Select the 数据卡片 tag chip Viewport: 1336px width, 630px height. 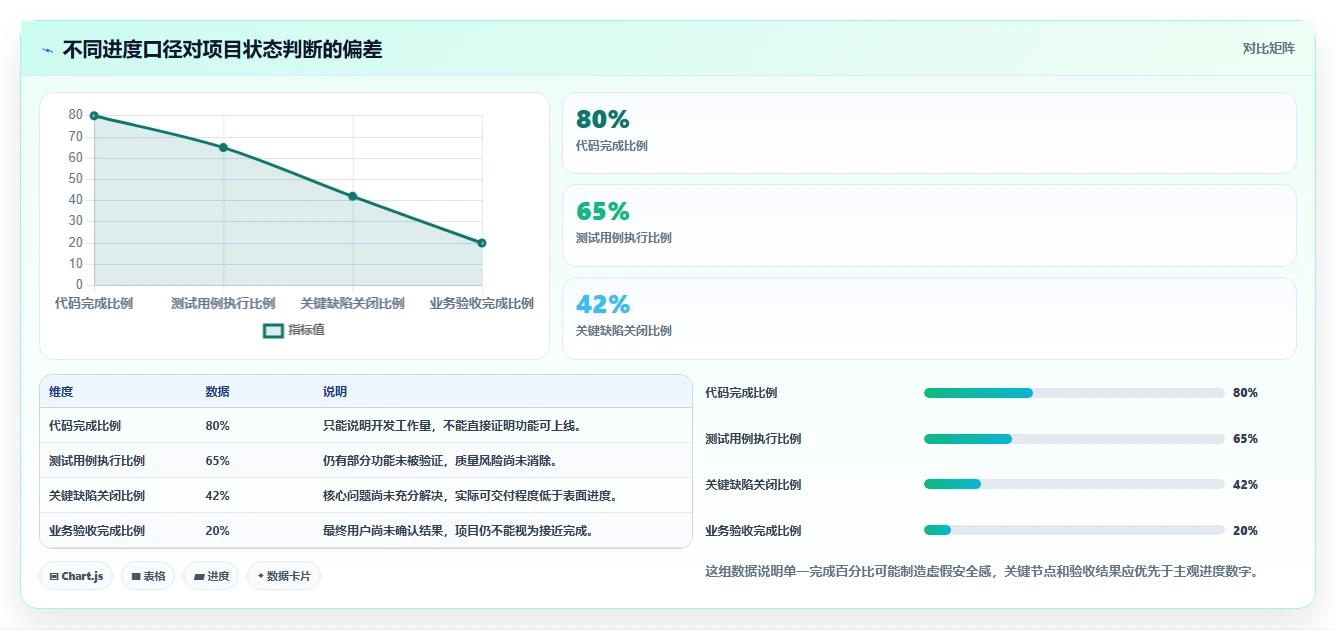(x=284, y=576)
